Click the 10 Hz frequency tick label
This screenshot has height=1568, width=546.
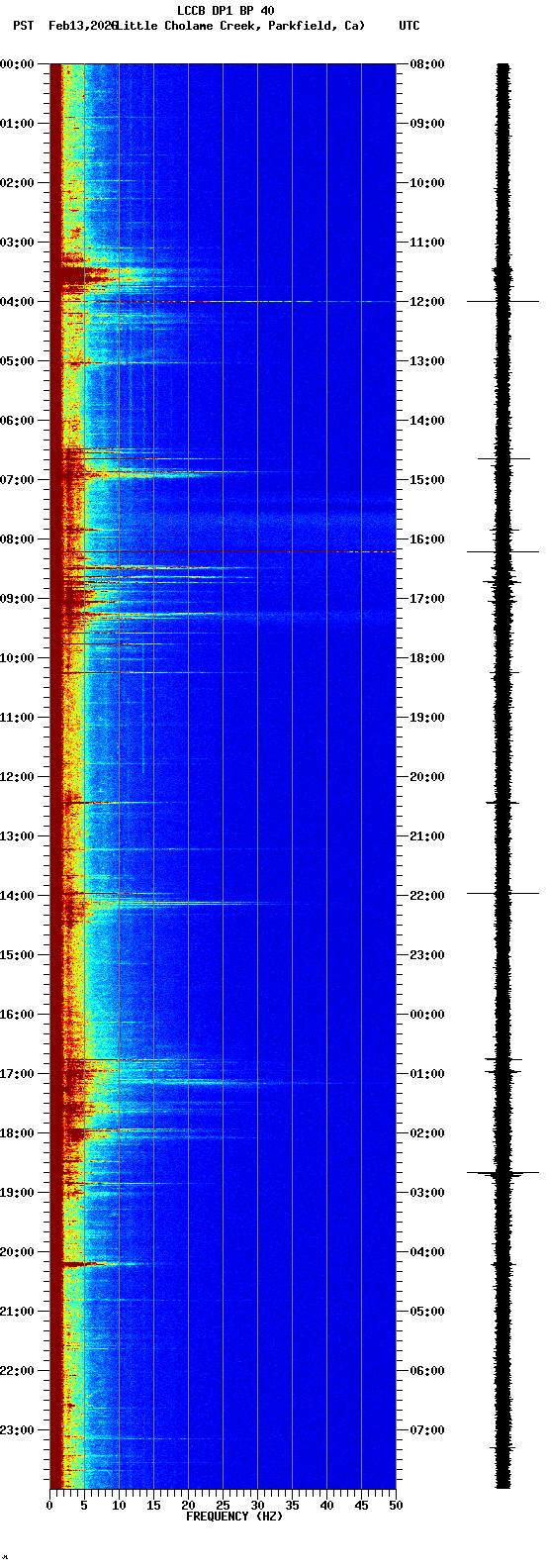click(x=119, y=1506)
